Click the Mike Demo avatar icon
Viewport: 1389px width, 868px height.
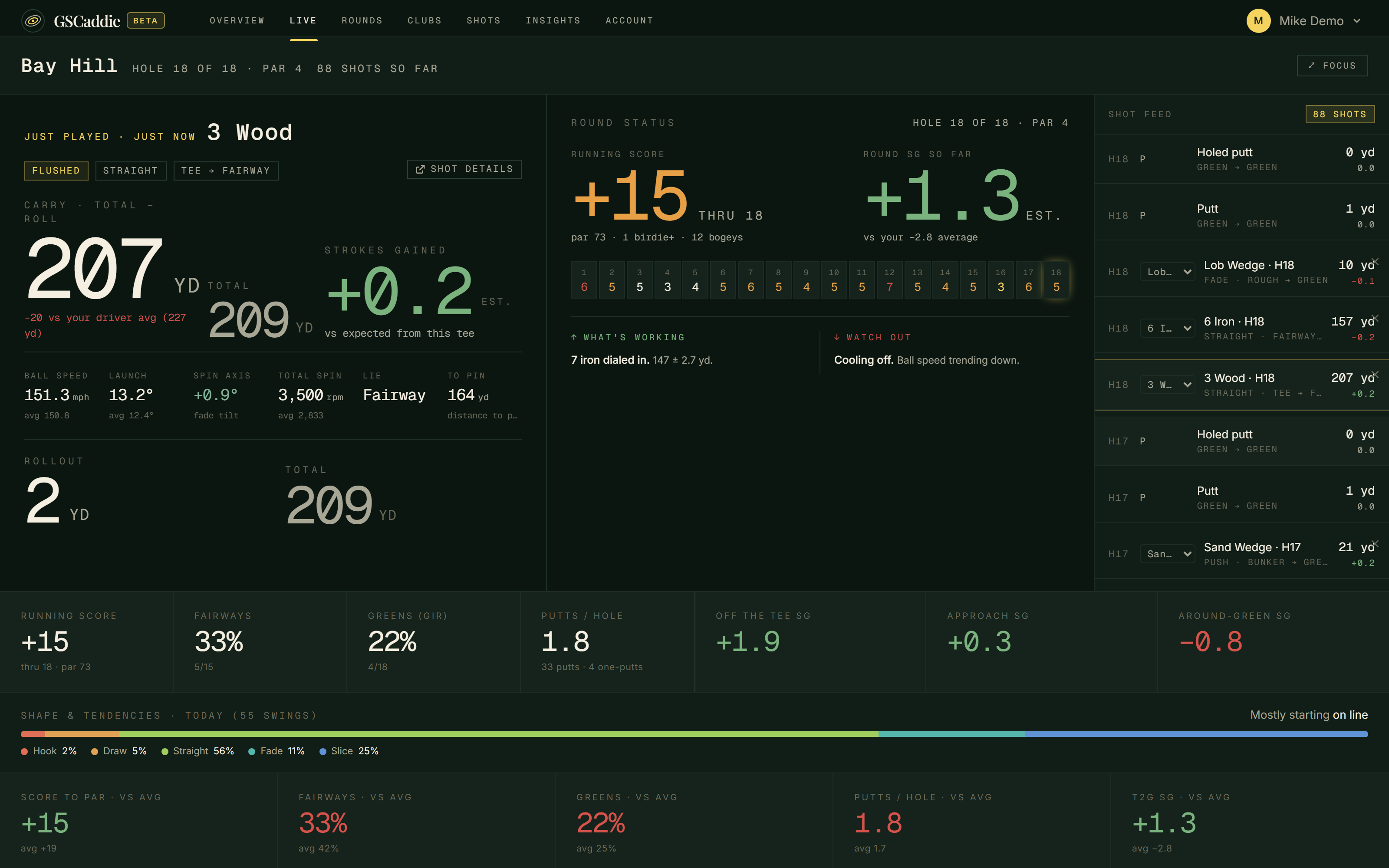1258,21
